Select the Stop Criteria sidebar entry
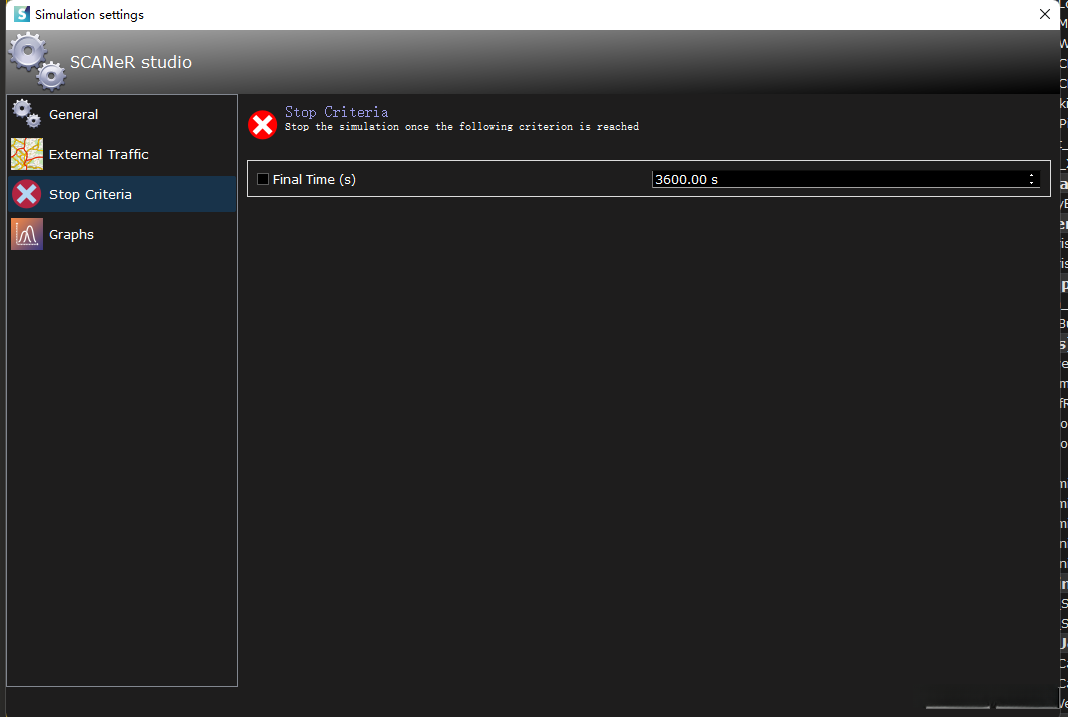The height and width of the screenshot is (717, 1068). click(x=122, y=194)
